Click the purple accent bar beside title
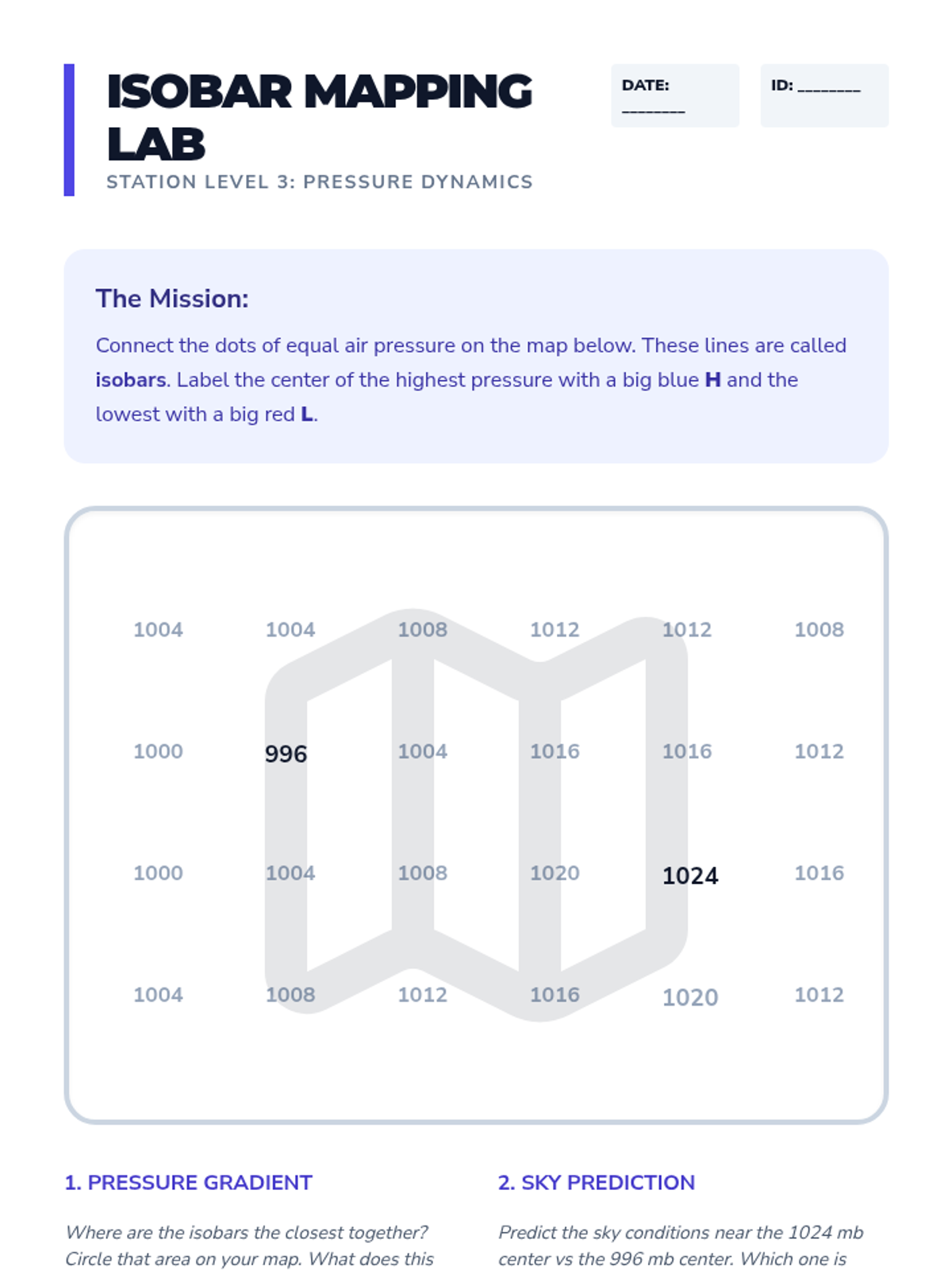 69,129
